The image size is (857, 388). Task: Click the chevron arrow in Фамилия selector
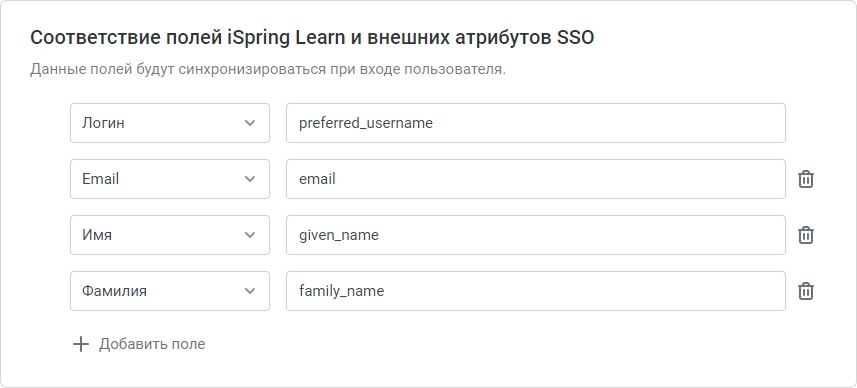point(250,291)
